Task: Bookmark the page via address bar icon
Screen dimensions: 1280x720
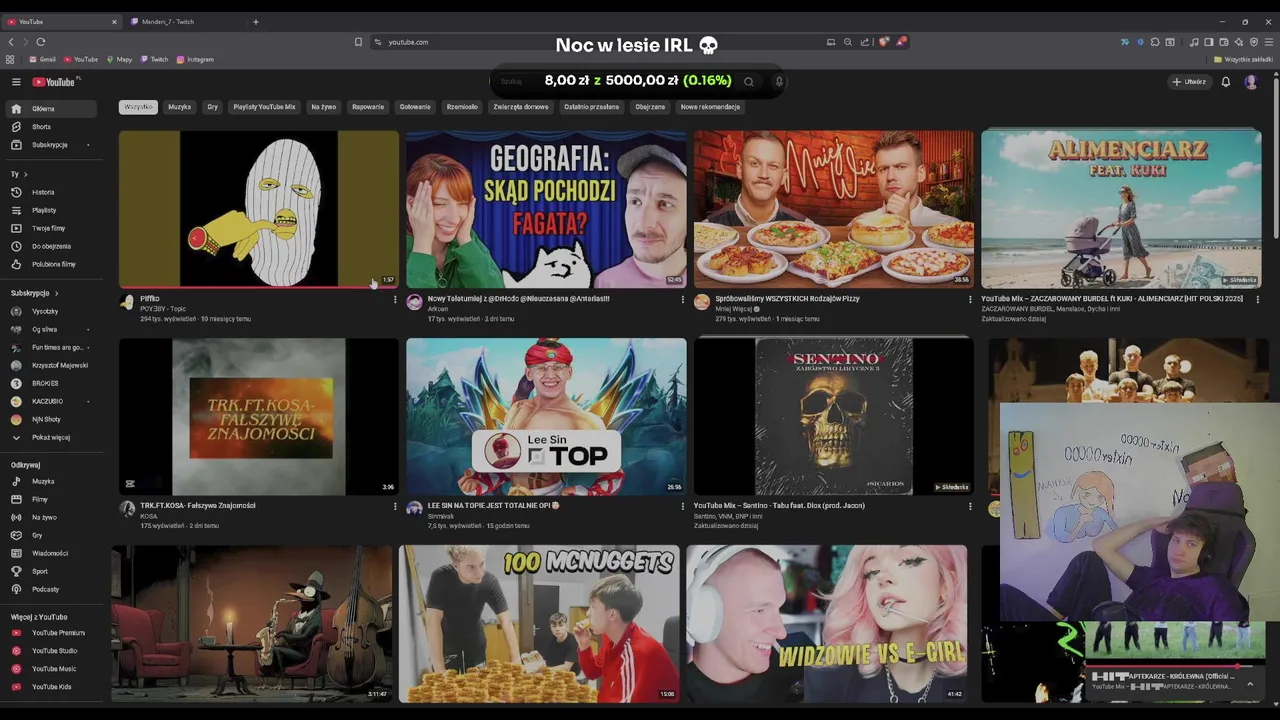Action: 358,42
